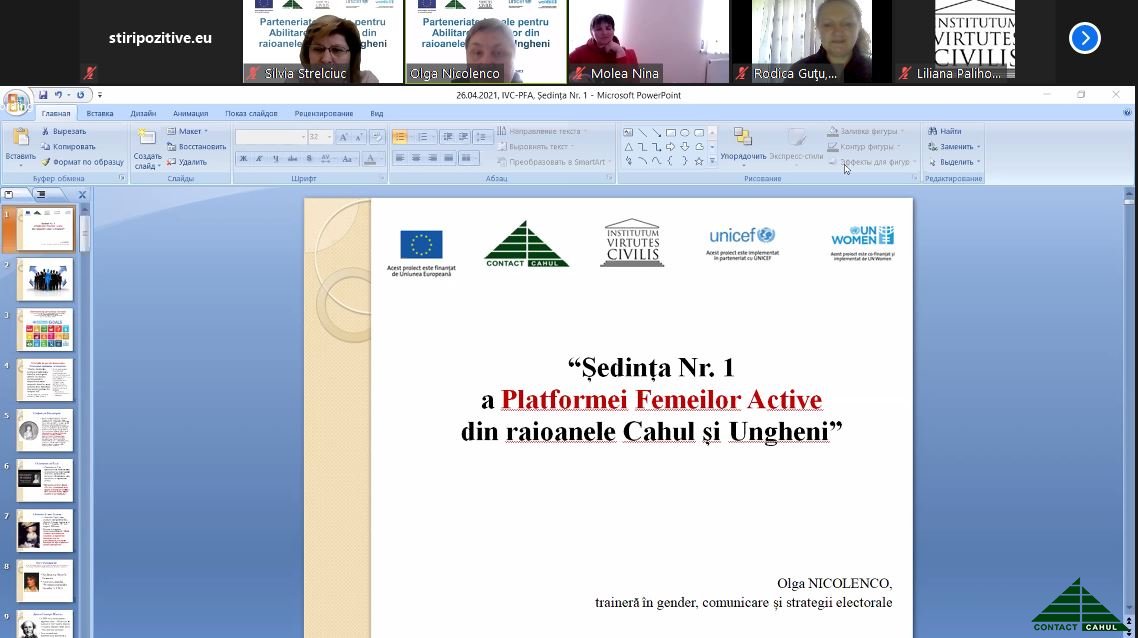Screen dimensions: 1138x638
Task: Click the font color swatch button
Action: click(x=371, y=158)
